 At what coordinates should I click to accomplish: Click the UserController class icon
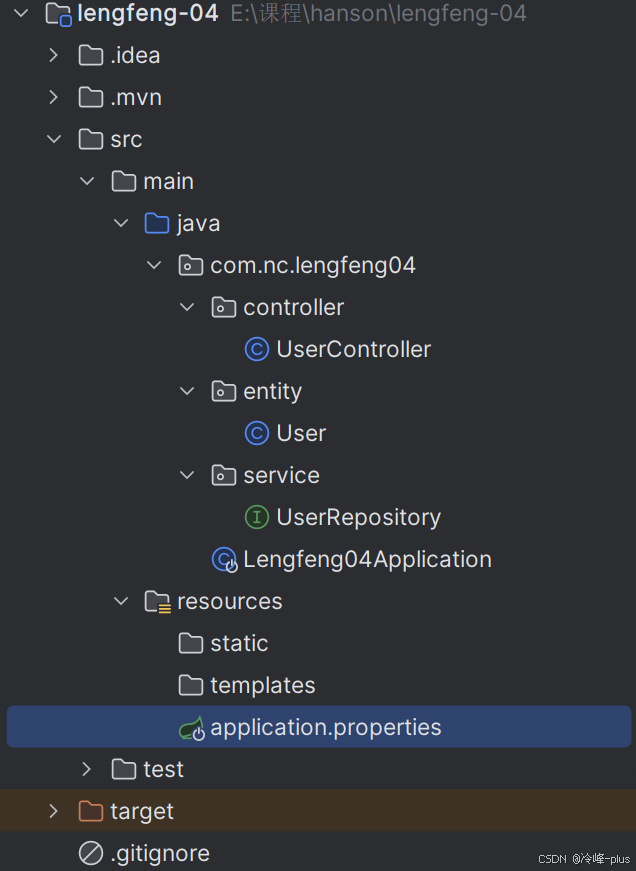click(x=257, y=349)
